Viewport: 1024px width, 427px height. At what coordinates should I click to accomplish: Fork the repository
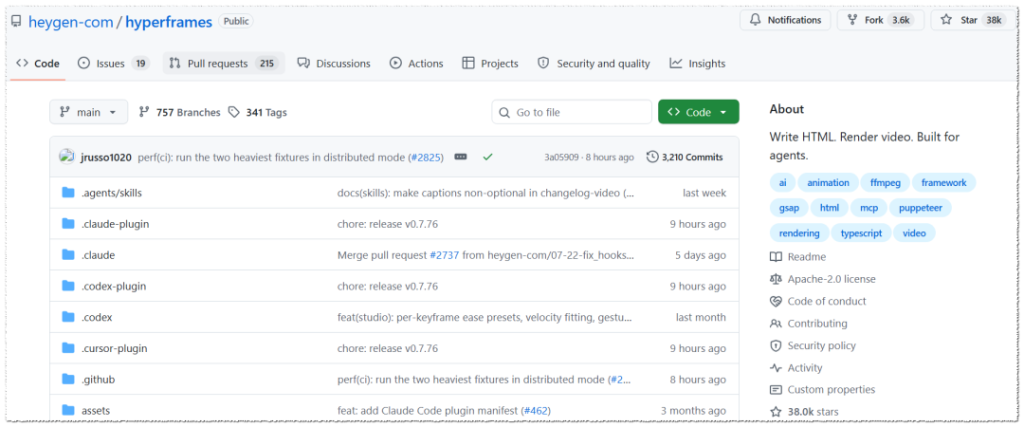(x=881, y=20)
